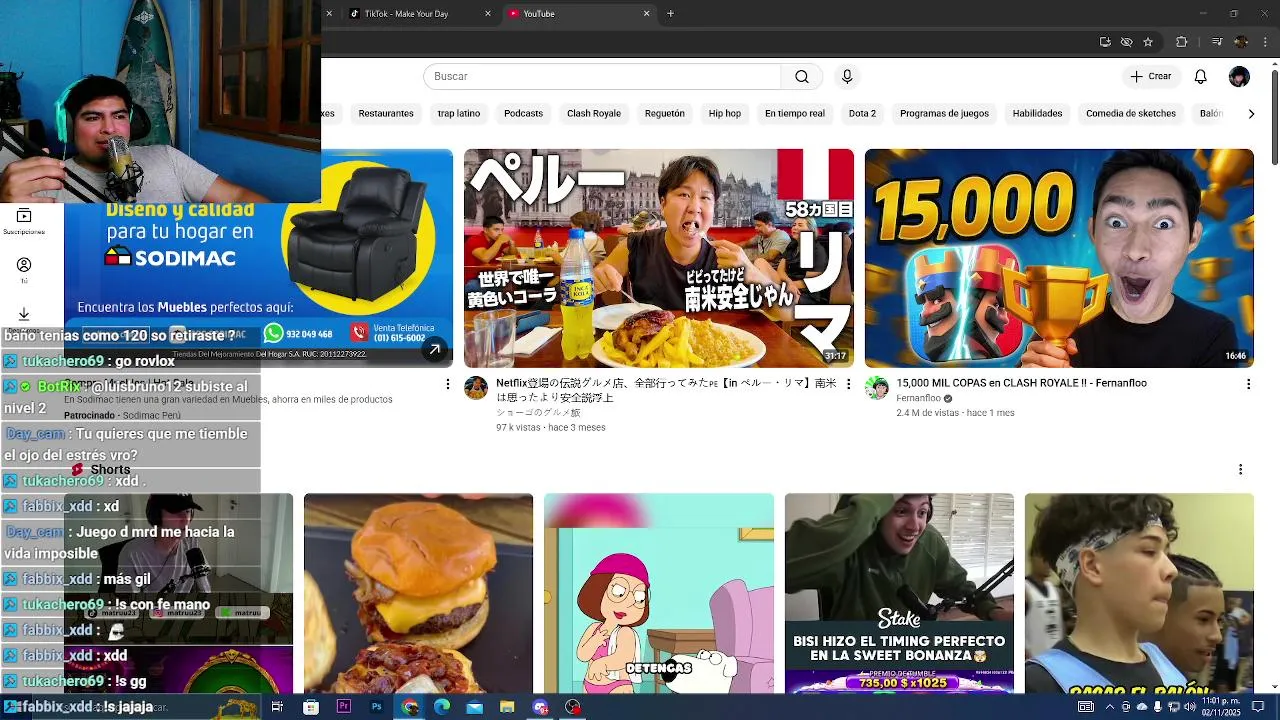Bookmark this page with the star icon
1280x720 pixels.
pos(1148,42)
